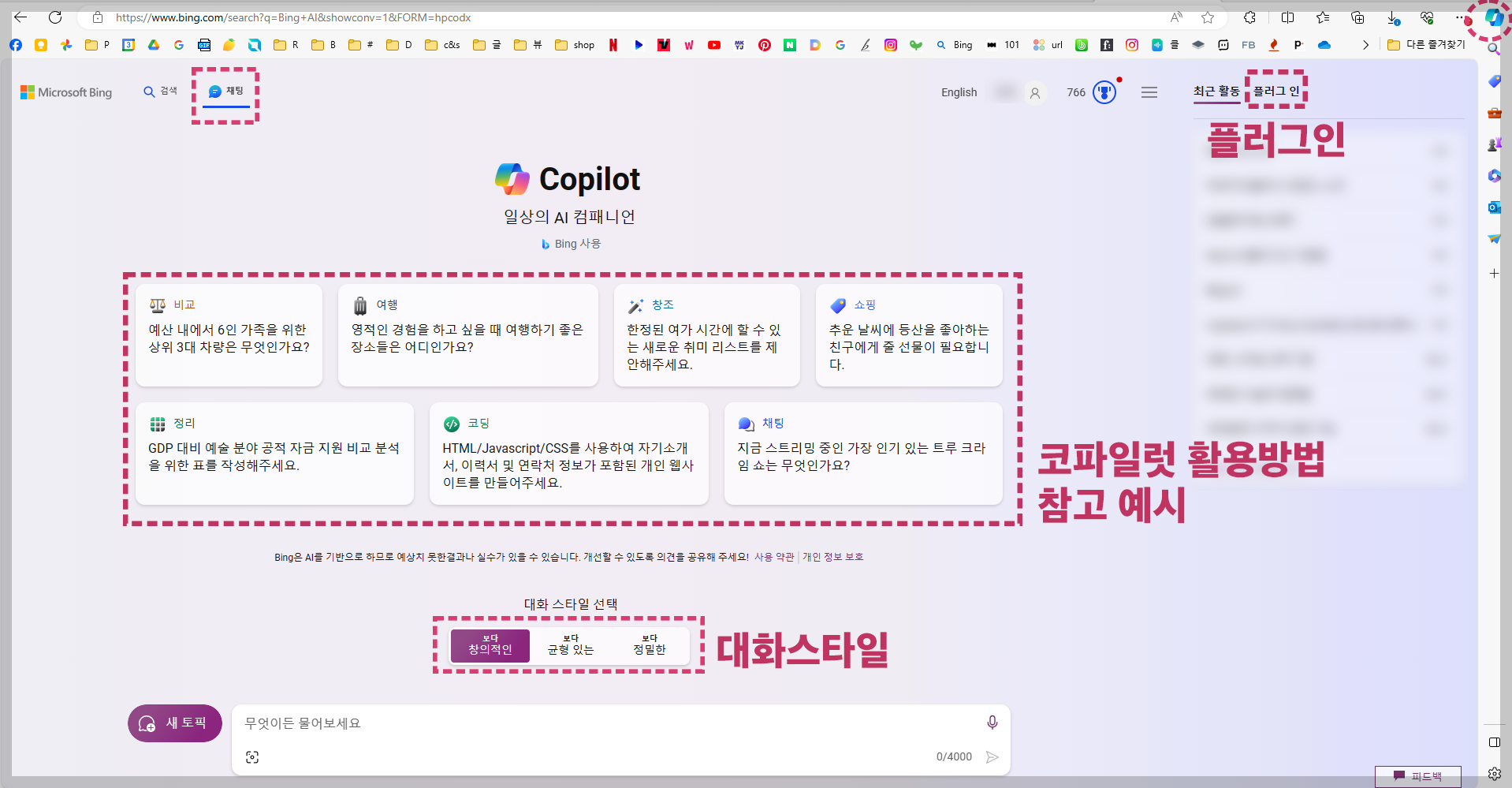Screen dimensions: 1512x788
Task: Open the Bing bookmark
Action: coord(955,45)
